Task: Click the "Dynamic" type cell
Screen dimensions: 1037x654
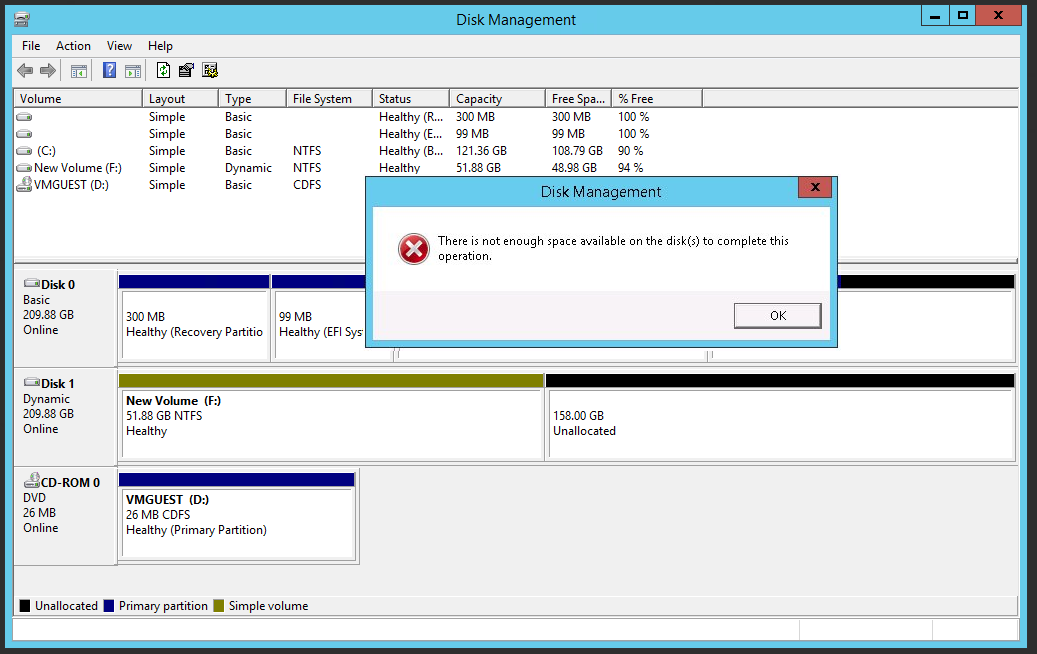Action: click(248, 168)
